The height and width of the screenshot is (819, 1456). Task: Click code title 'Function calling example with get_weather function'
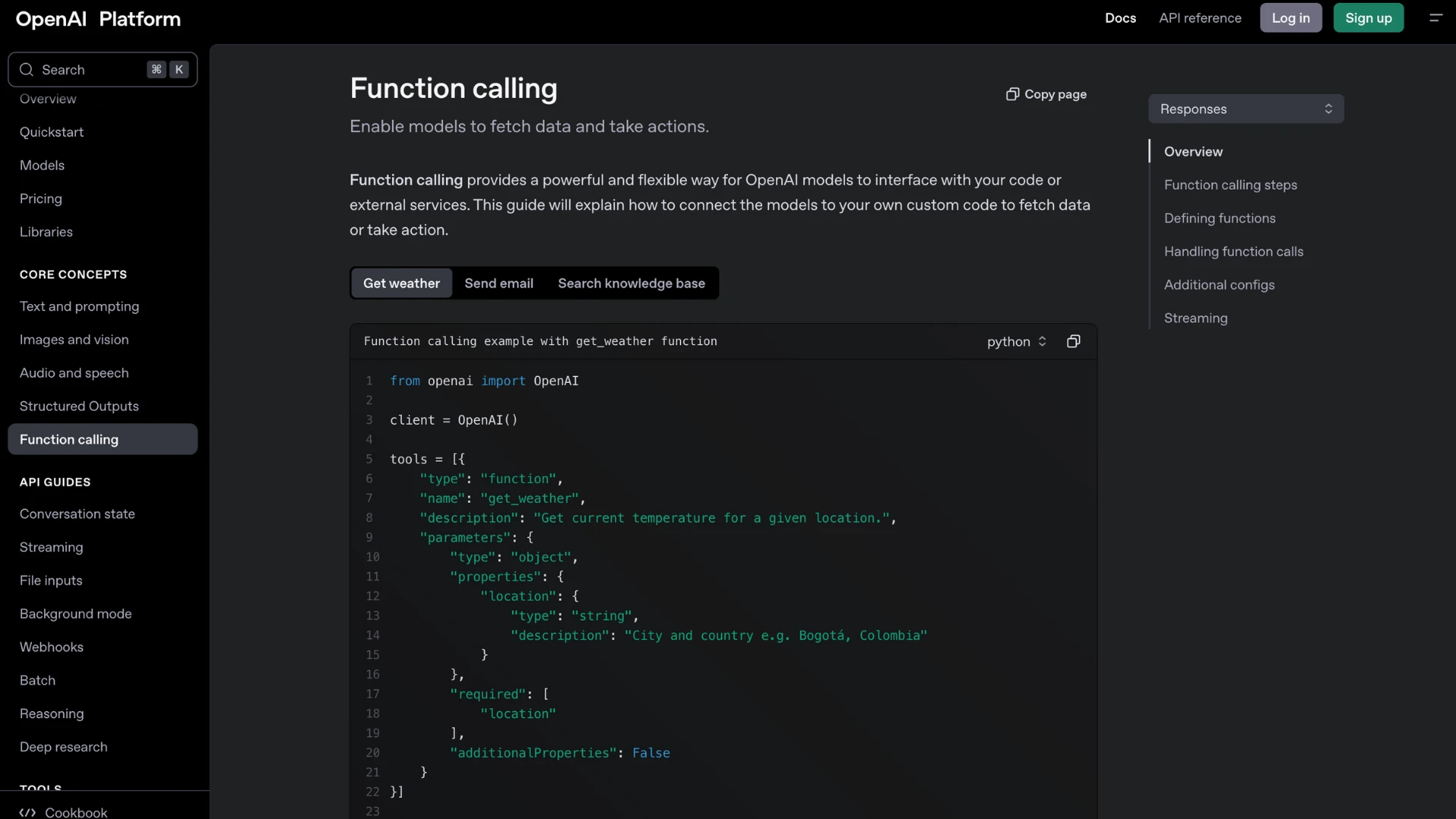540,341
